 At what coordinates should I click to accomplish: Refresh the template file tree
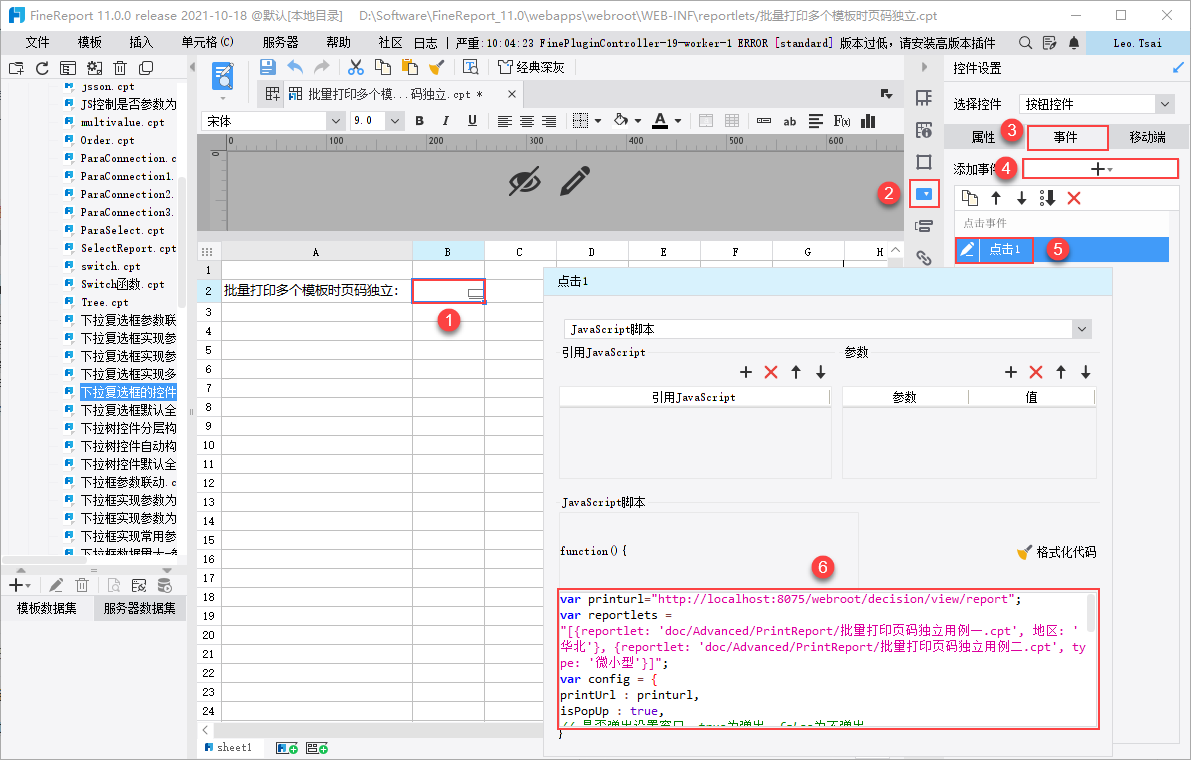42,68
